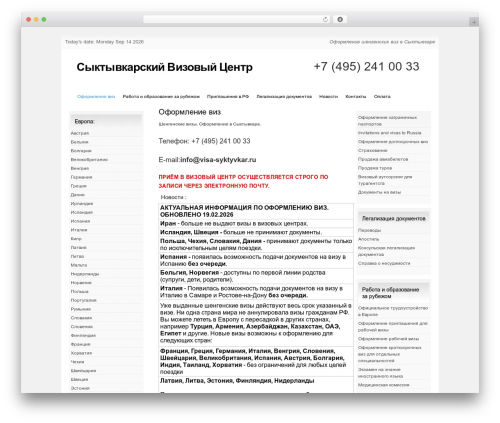The image size is (500, 423).
Task: Open the Оплата menu item
Action: (382, 97)
